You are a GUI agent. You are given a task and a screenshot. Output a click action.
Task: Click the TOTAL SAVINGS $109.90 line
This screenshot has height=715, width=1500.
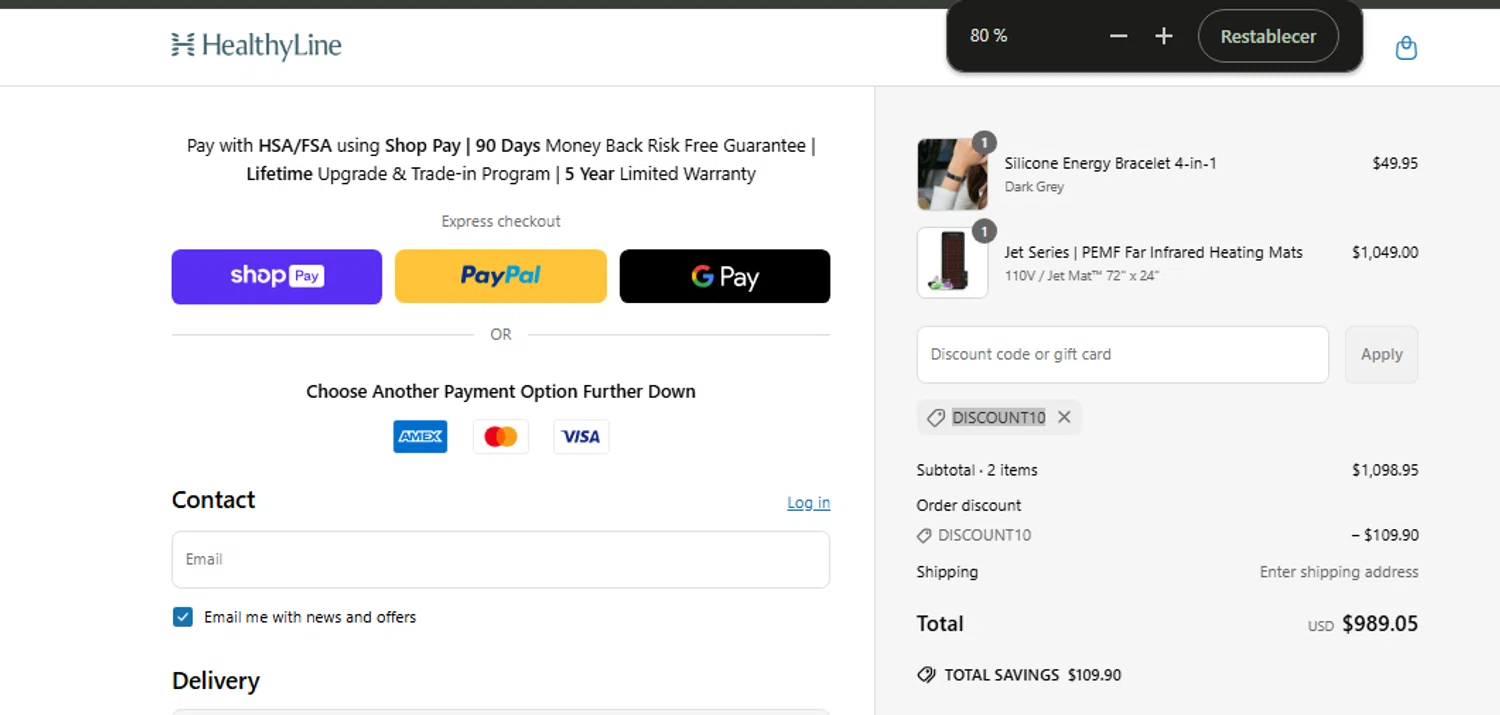click(x=1019, y=675)
